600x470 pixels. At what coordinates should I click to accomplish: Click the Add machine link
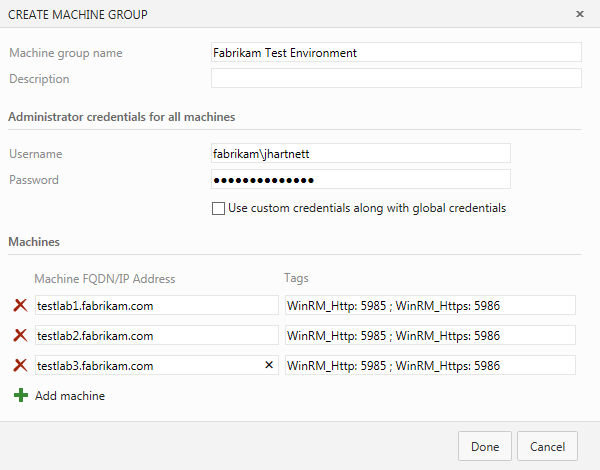[70, 396]
